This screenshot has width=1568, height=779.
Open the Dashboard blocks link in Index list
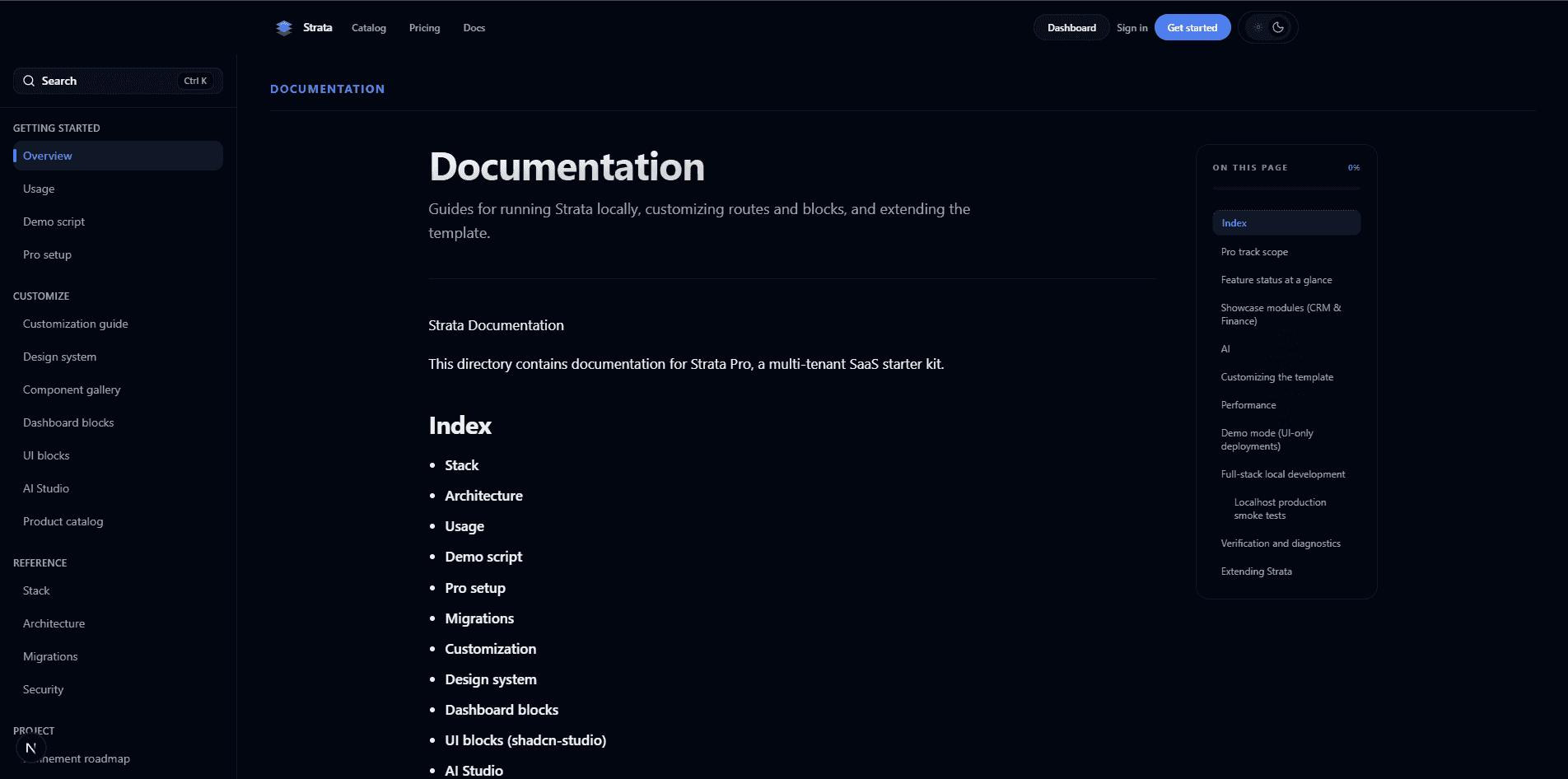tap(502, 710)
